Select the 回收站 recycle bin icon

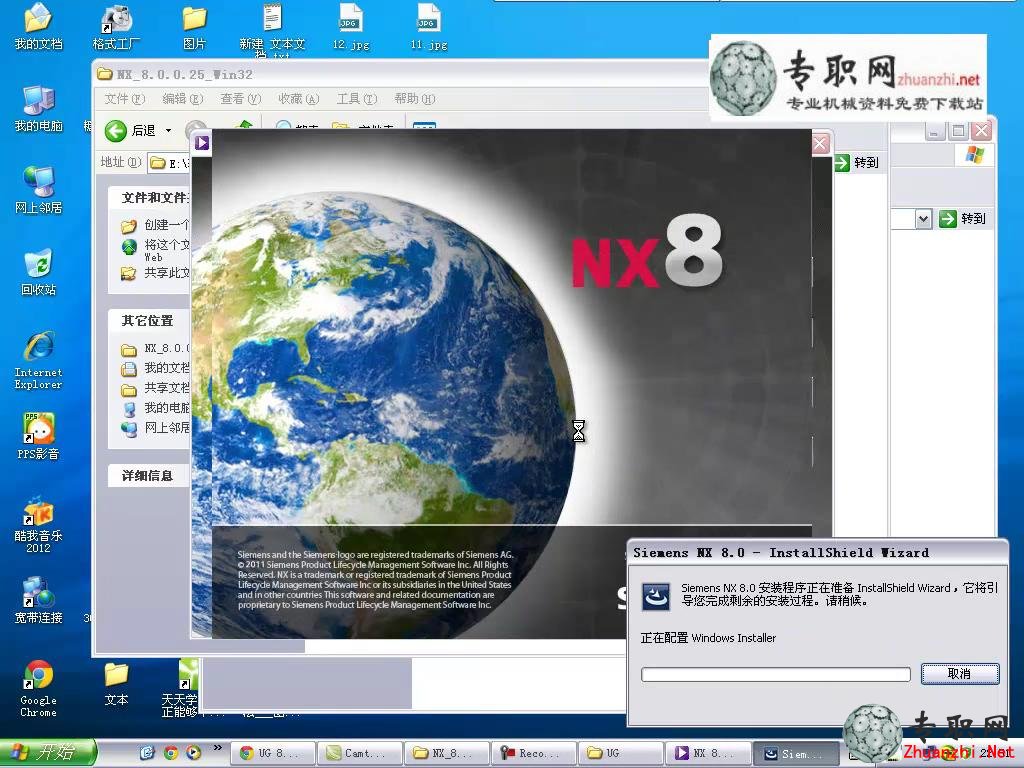click(38, 272)
